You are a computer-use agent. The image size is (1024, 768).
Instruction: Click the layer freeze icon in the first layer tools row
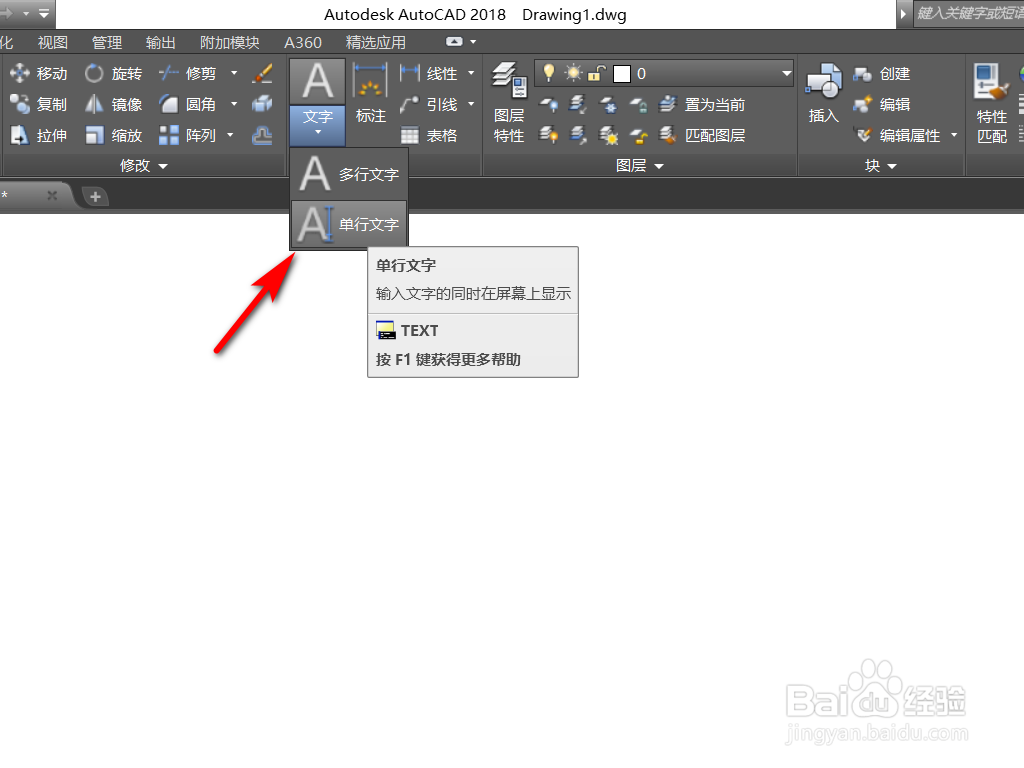608,104
